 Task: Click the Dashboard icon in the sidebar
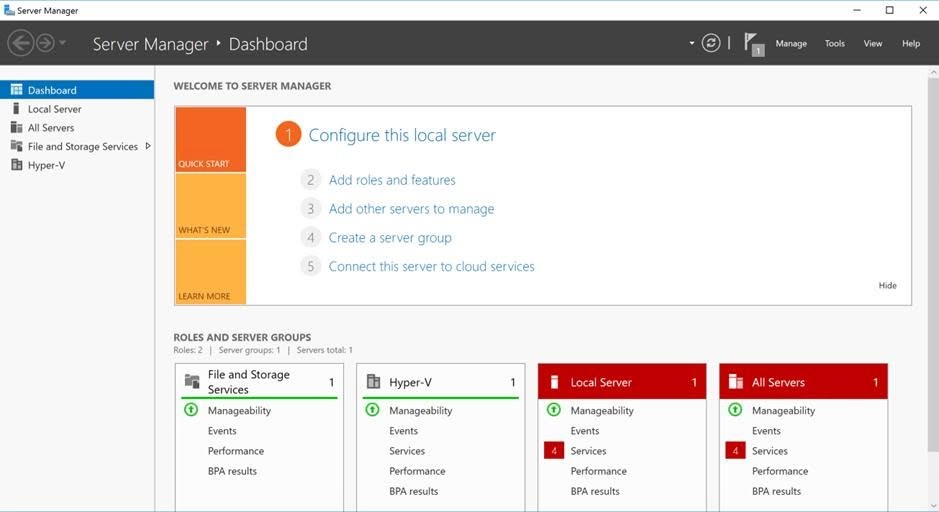pos(17,90)
